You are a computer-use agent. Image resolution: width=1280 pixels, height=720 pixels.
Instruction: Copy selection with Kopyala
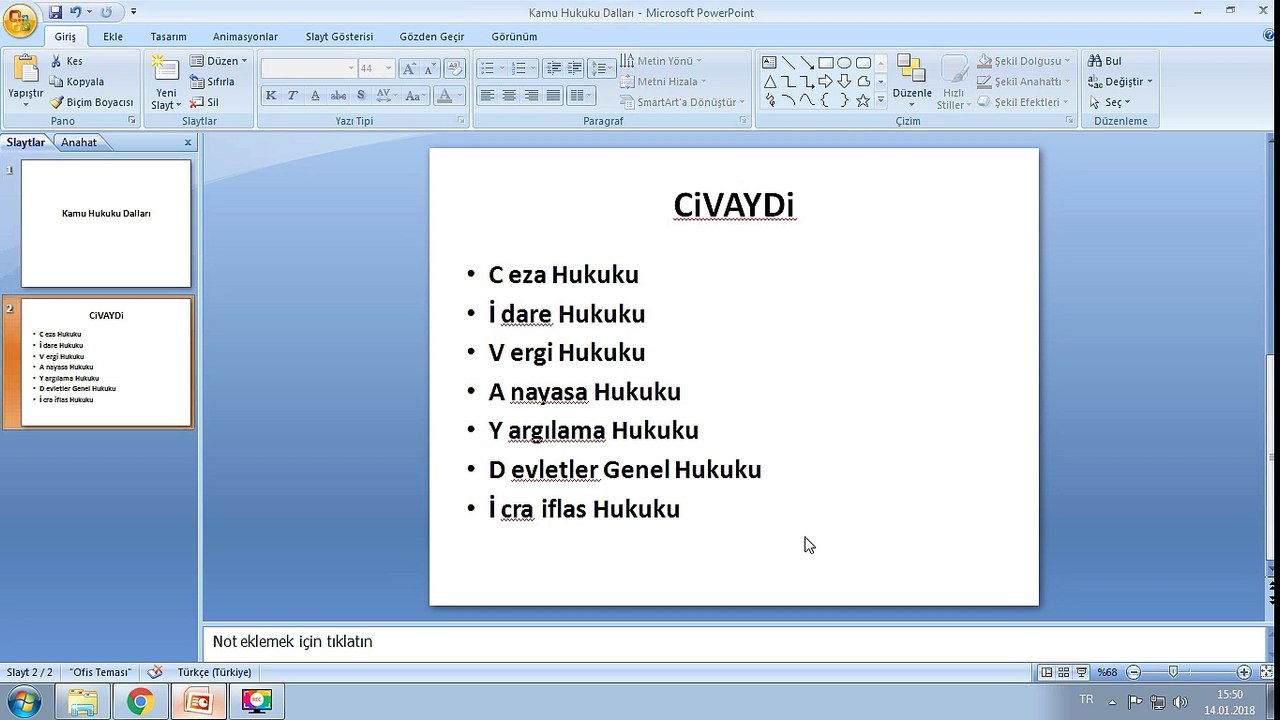(x=77, y=82)
